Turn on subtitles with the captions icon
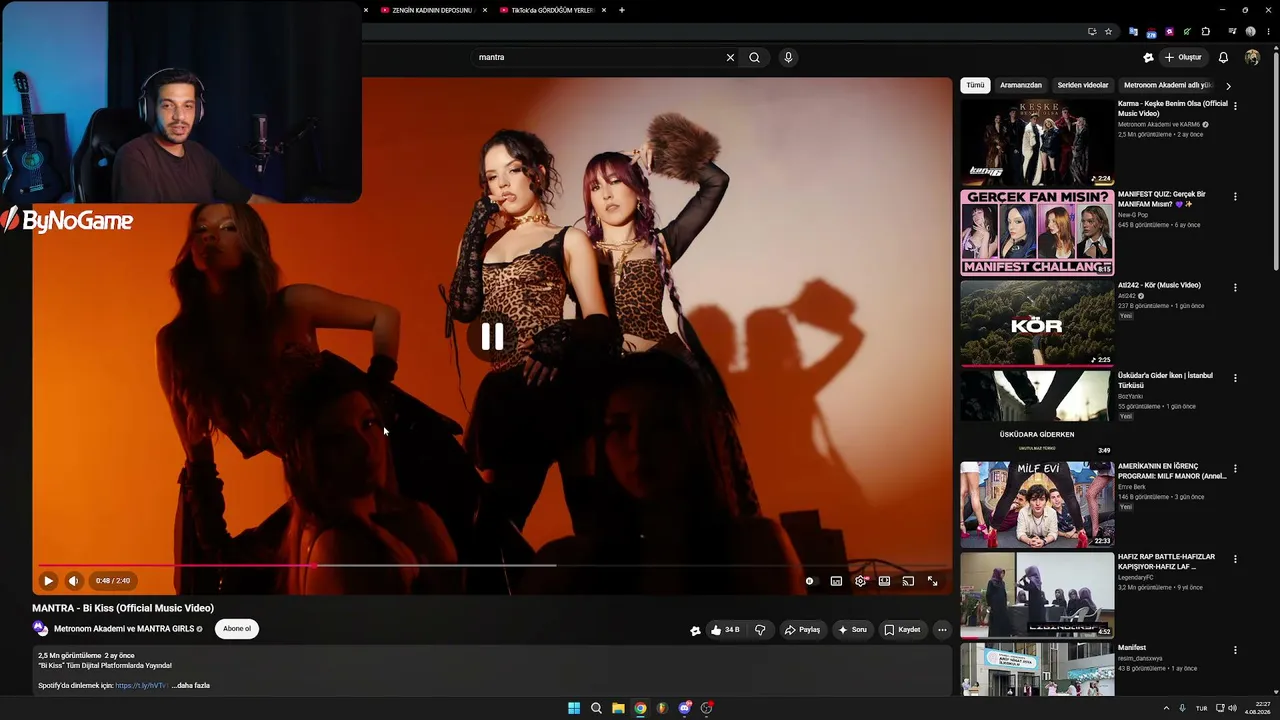The height and width of the screenshot is (720, 1280). click(836, 581)
